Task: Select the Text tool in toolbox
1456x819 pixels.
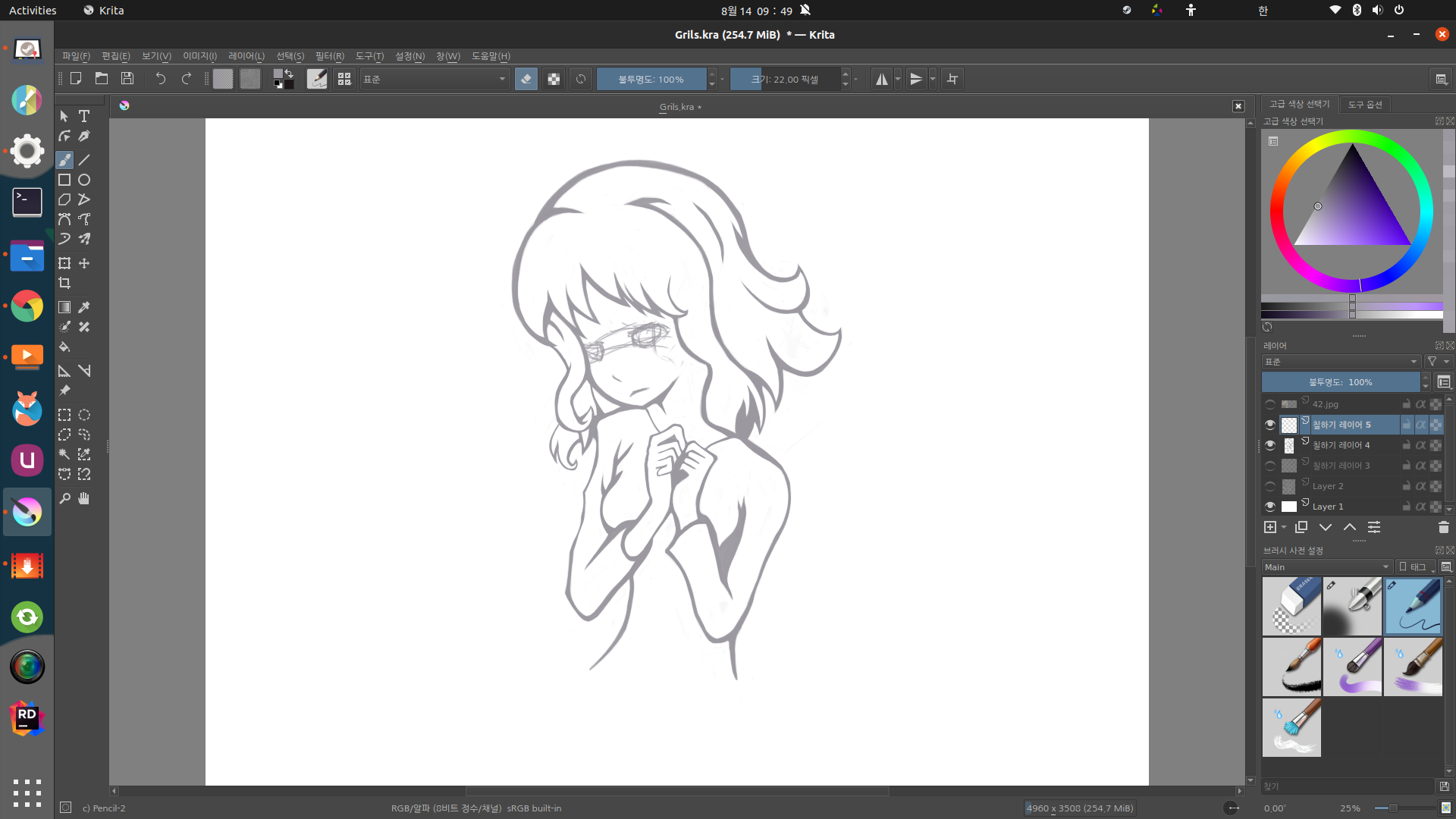Action: 84,116
